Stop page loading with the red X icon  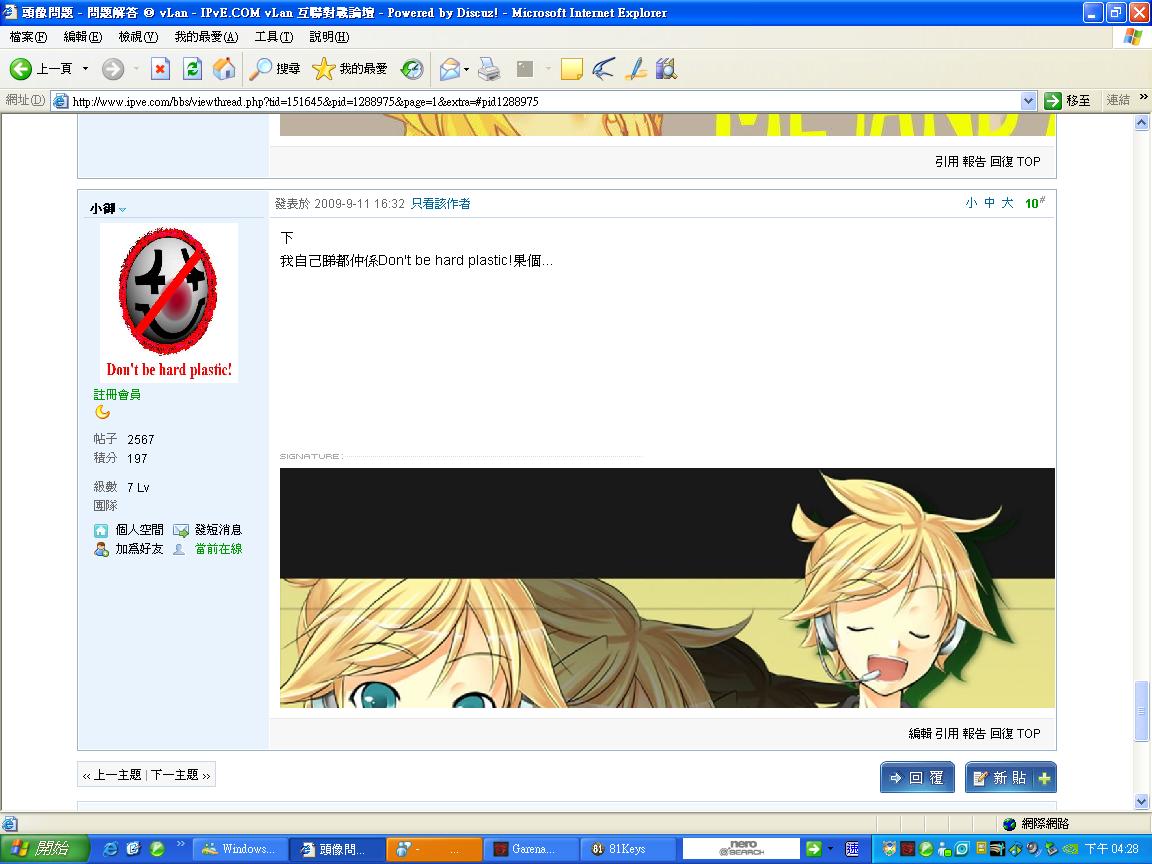click(x=160, y=69)
